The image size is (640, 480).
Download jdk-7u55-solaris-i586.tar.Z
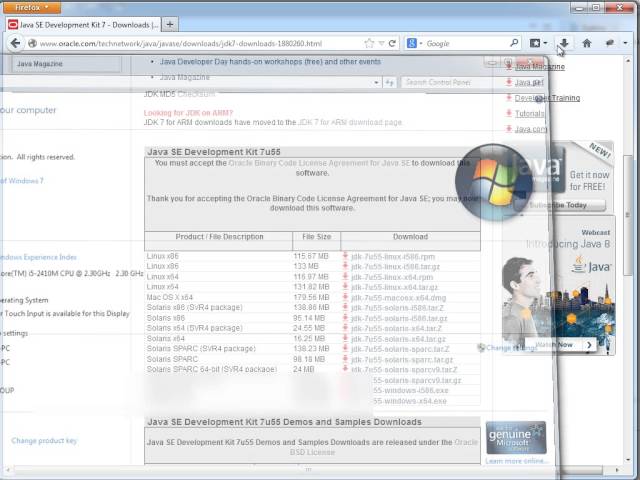[x=397, y=308]
